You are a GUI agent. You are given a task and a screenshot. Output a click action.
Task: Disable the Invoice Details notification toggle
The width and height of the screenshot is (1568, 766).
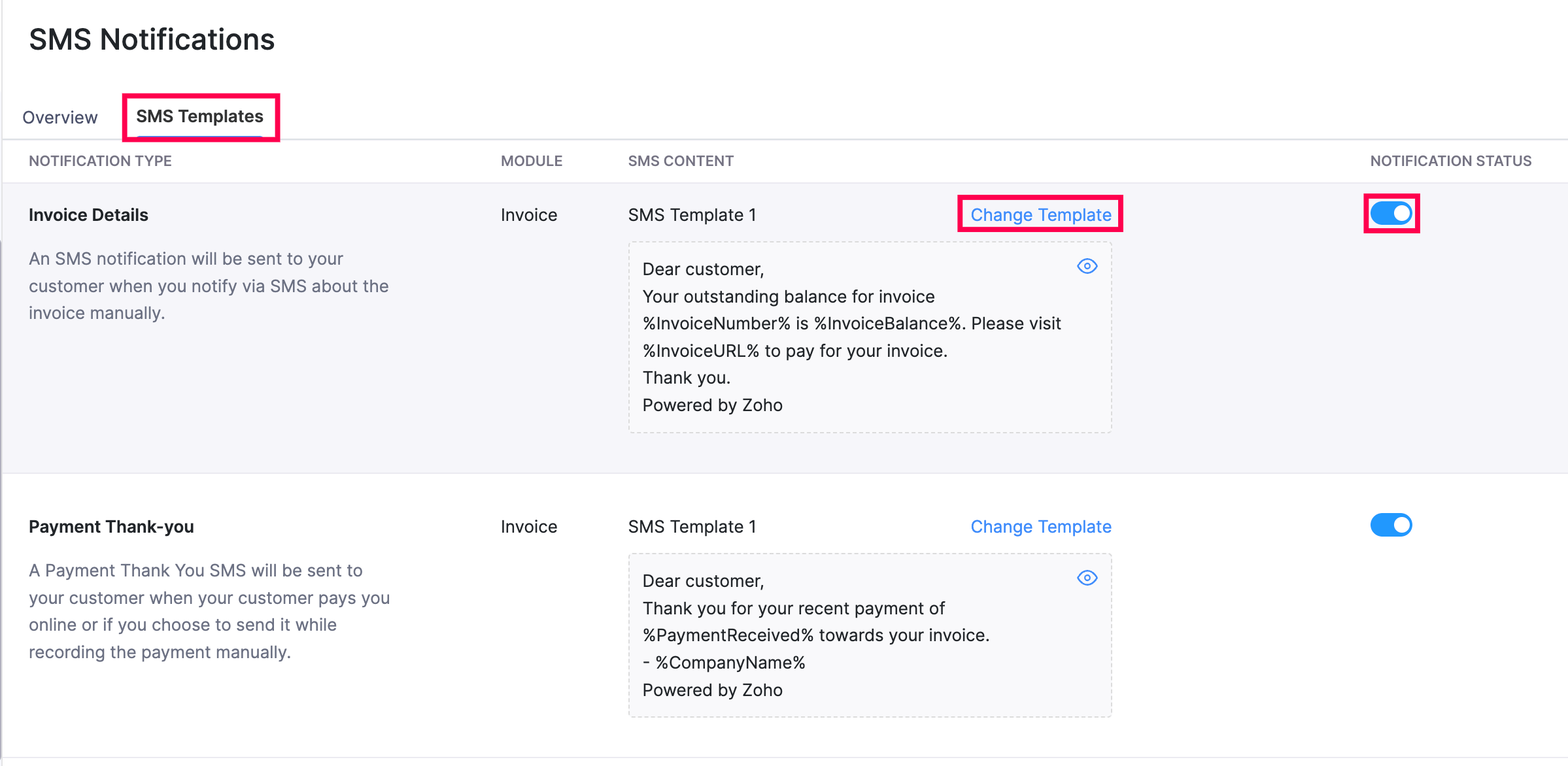coord(1391,213)
